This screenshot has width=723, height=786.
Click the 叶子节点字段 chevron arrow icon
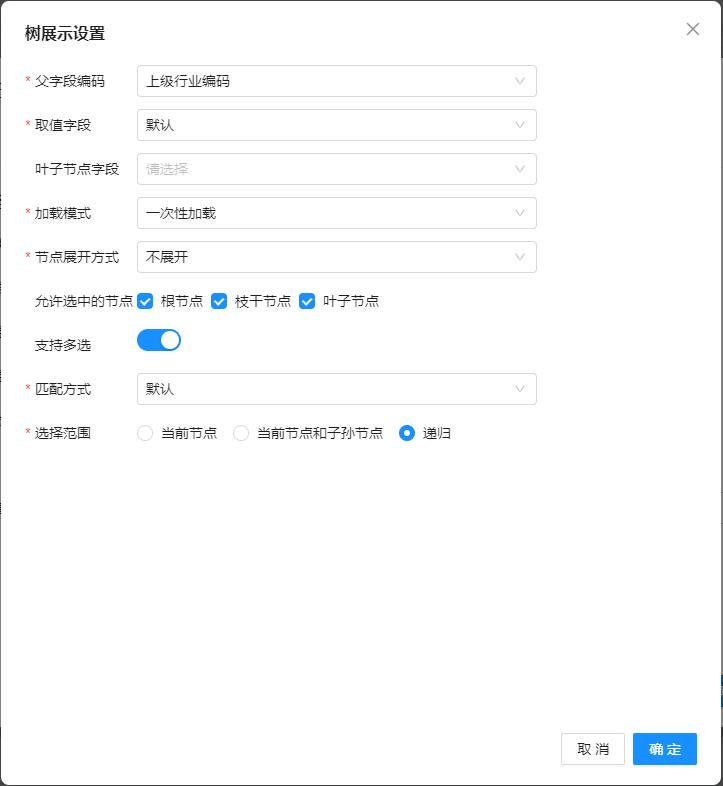click(520, 169)
